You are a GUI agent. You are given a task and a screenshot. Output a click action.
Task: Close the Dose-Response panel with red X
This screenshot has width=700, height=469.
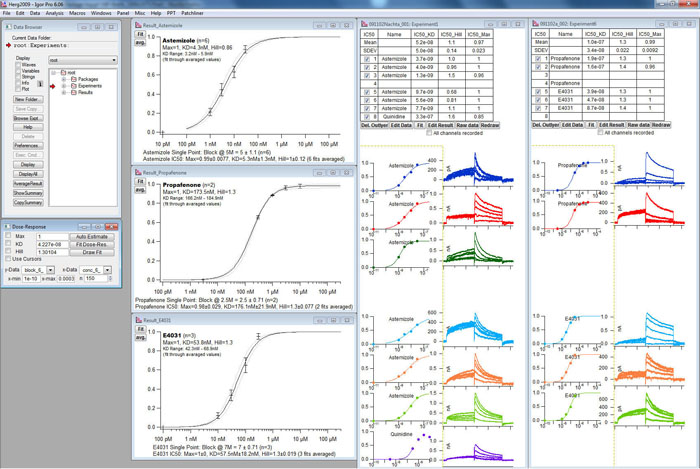tap(111, 227)
